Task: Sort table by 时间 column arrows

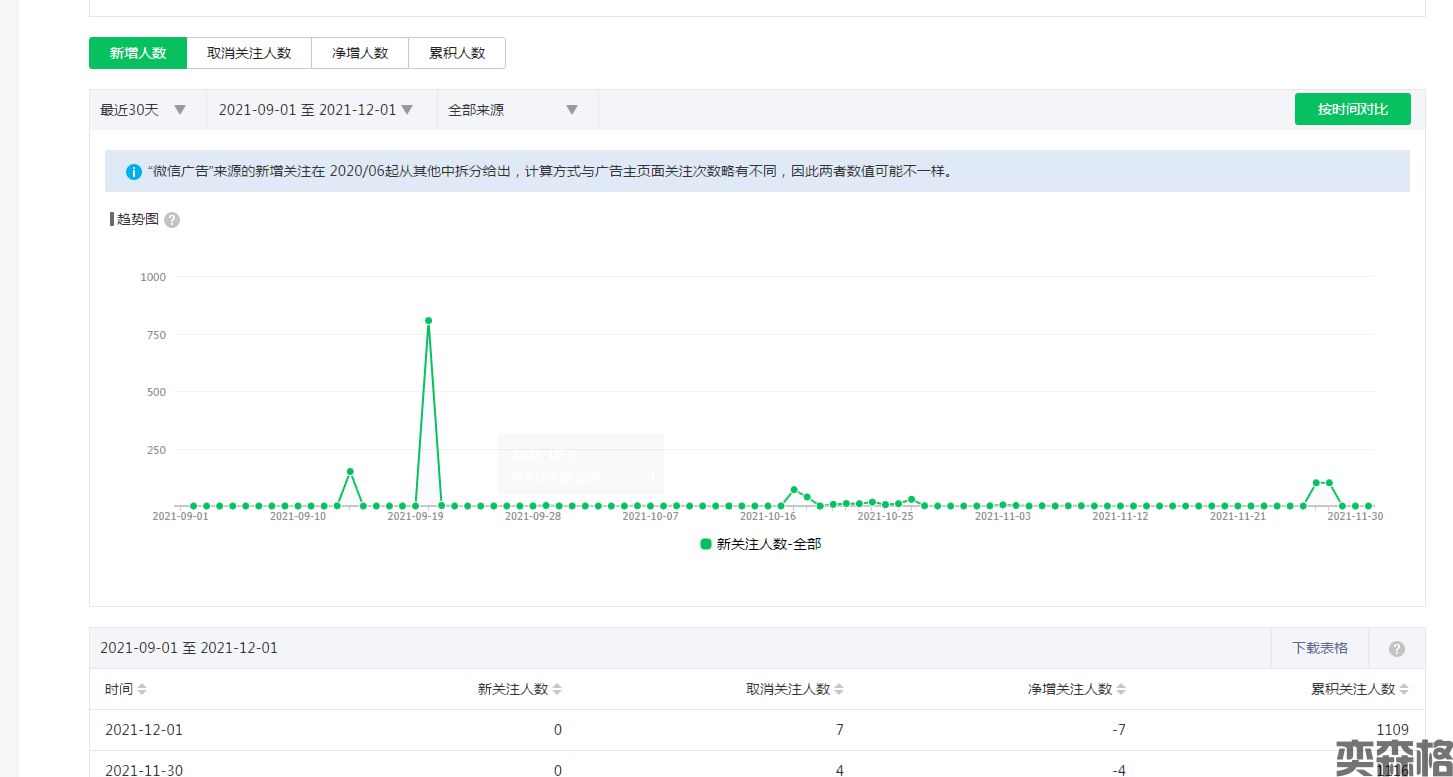Action: (x=142, y=689)
